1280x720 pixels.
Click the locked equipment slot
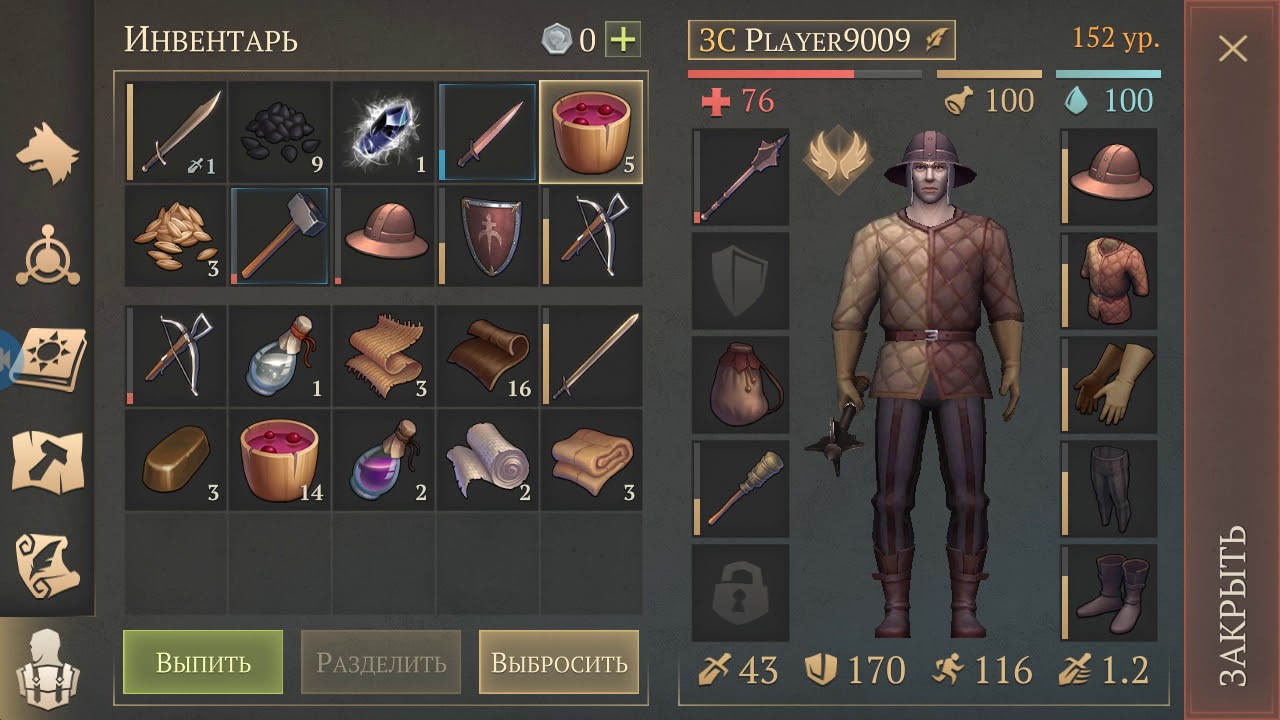(740, 593)
